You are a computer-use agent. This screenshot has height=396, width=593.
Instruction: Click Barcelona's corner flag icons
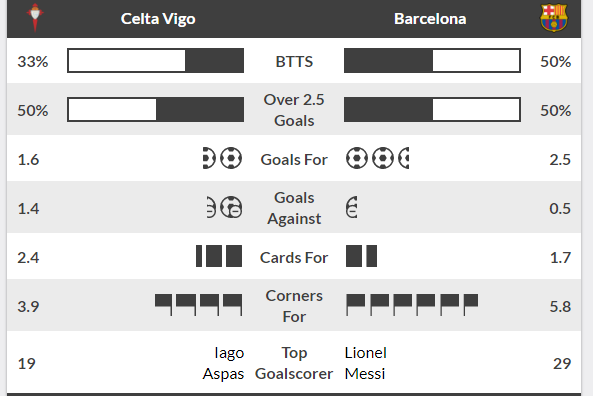pos(412,305)
